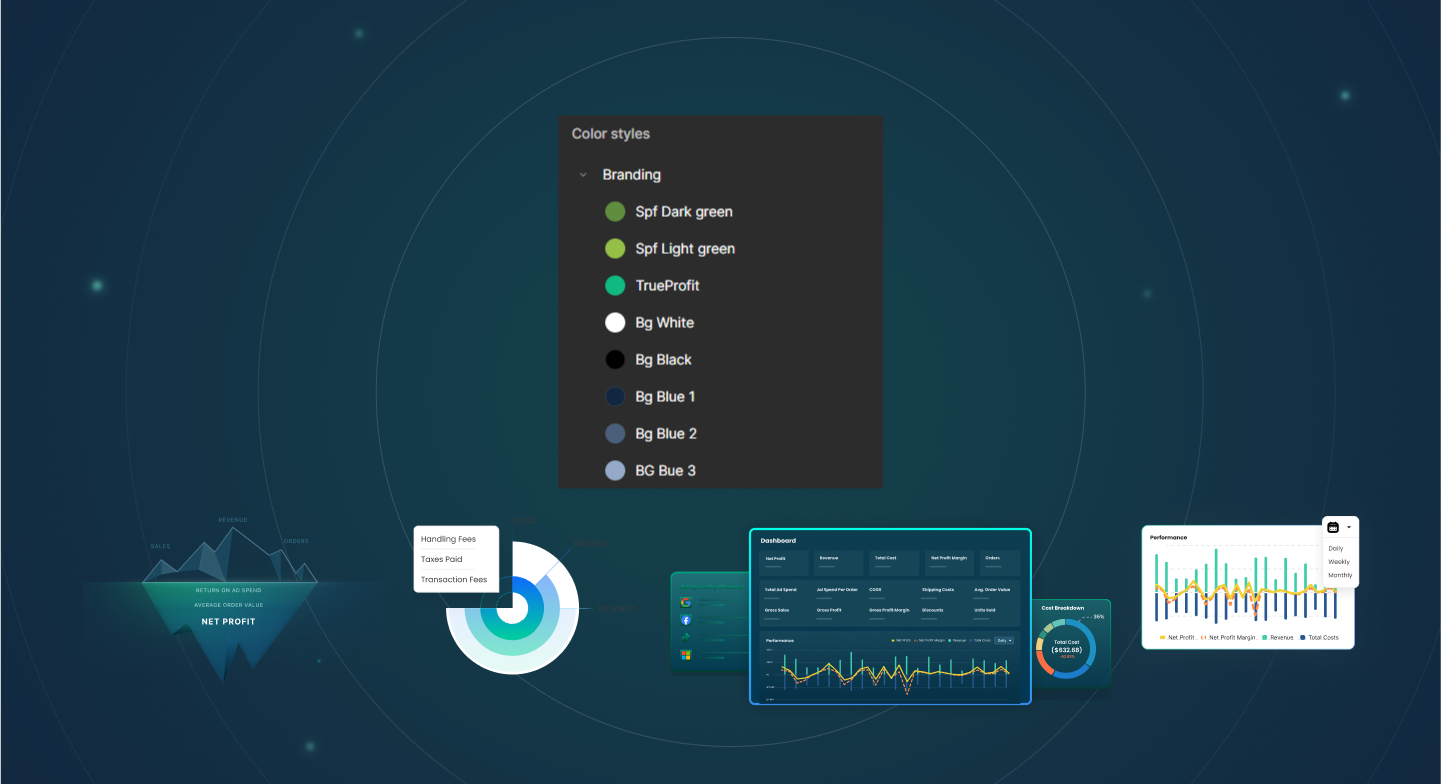Screen dimensions: 1441x784
Task: Collapse the Branding color group chevron
Action: tap(583, 175)
